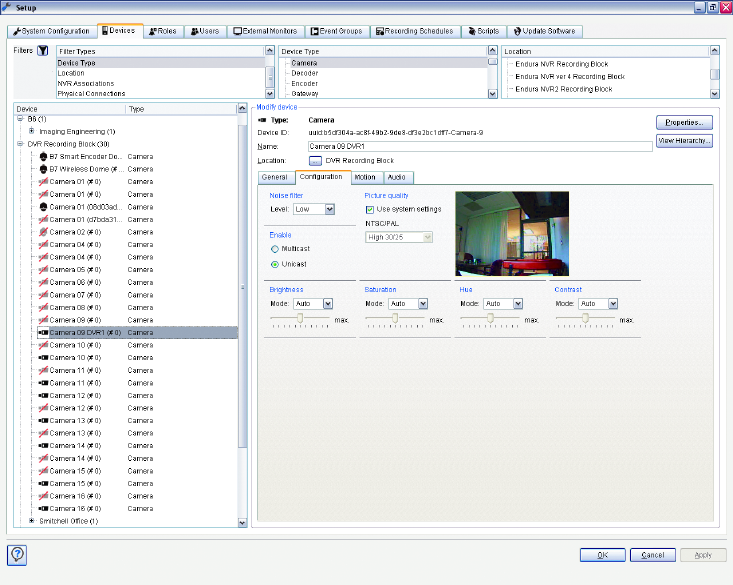
Task: Open the Brightness Mode dropdown
Action: point(327,303)
